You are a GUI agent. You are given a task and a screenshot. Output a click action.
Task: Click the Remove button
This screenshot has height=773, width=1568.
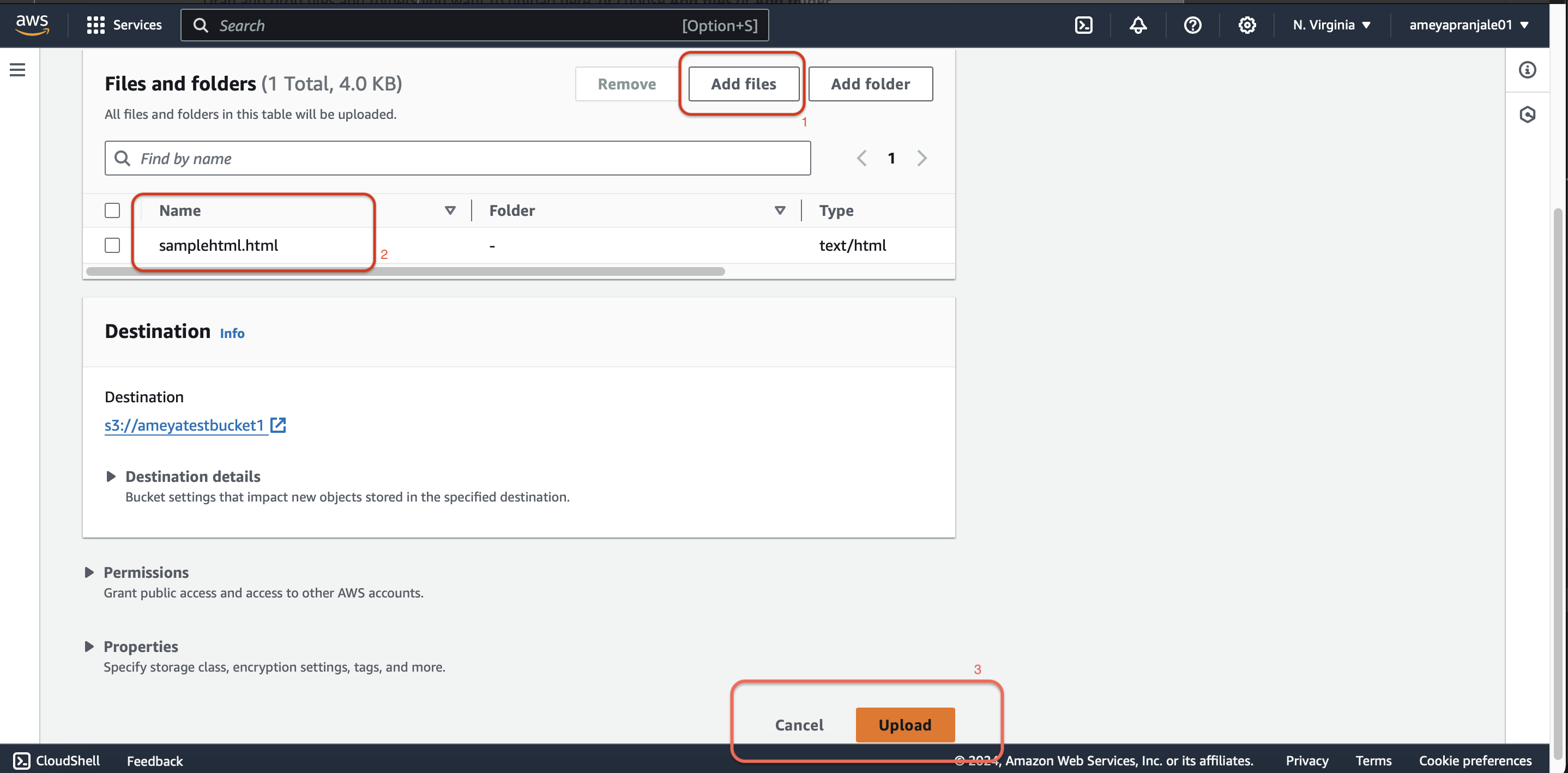pyautogui.click(x=626, y=84)
